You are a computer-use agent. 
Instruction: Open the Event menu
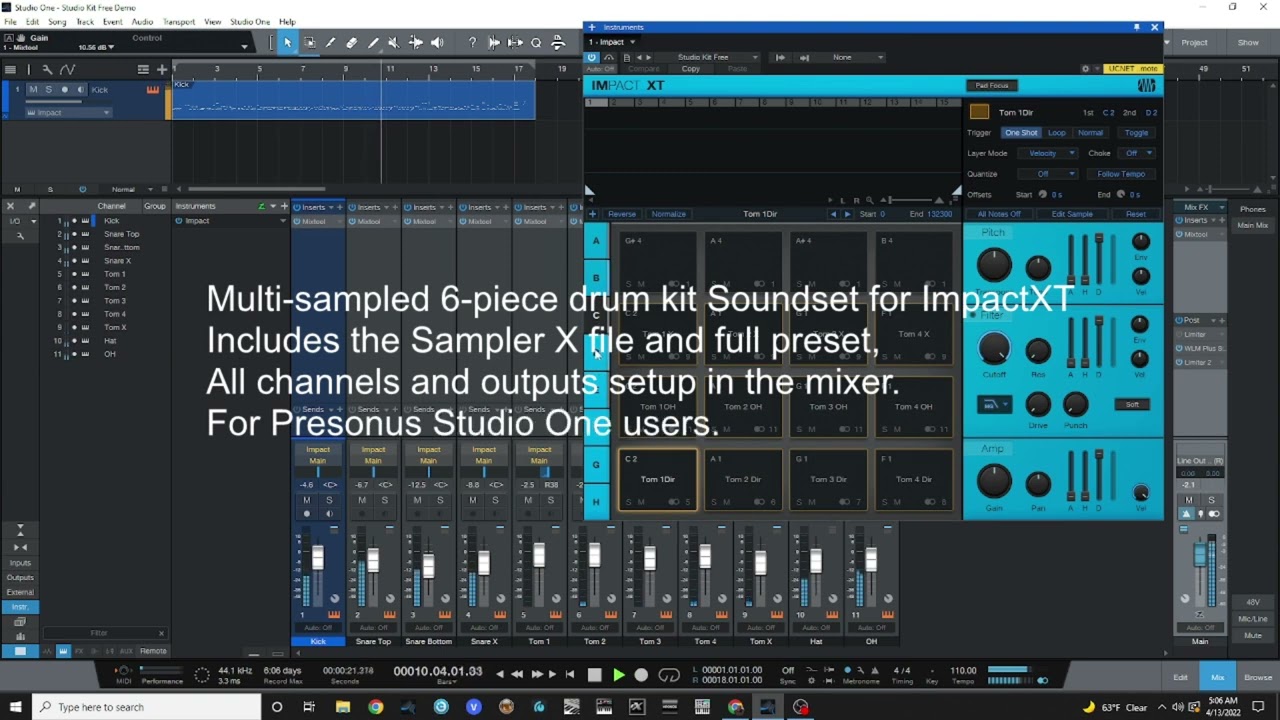click(x=112, y=22)
